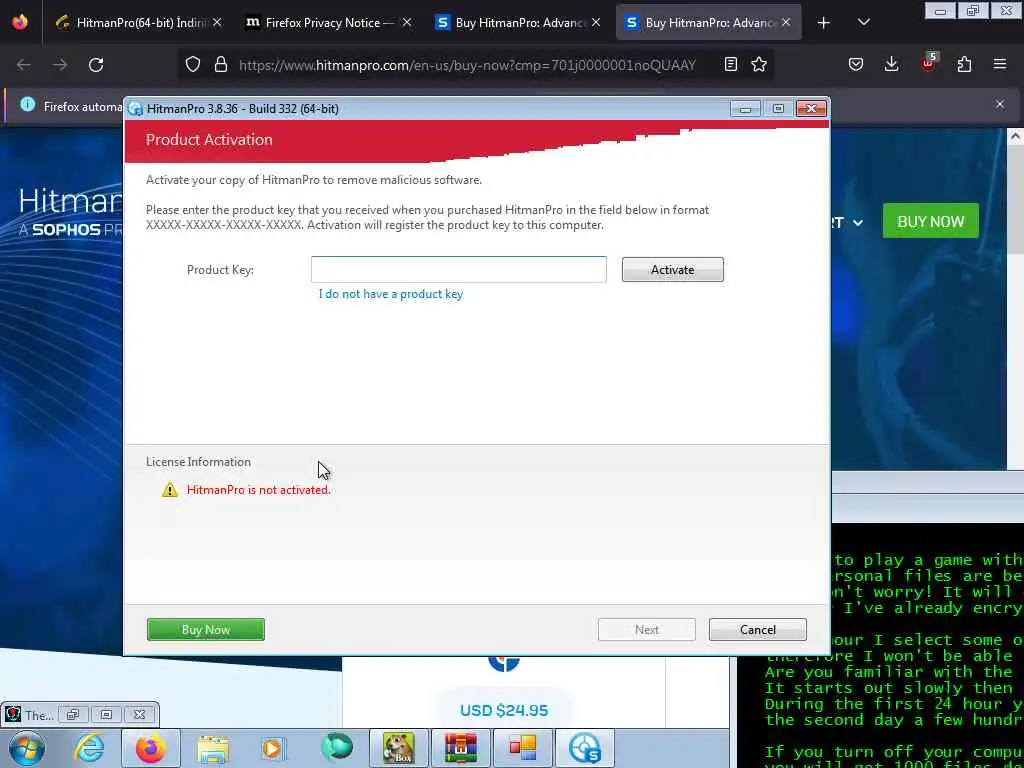Open Firefox downloads panel
The height and width of the screenshot is (768, 1024).
pos(891,64)
